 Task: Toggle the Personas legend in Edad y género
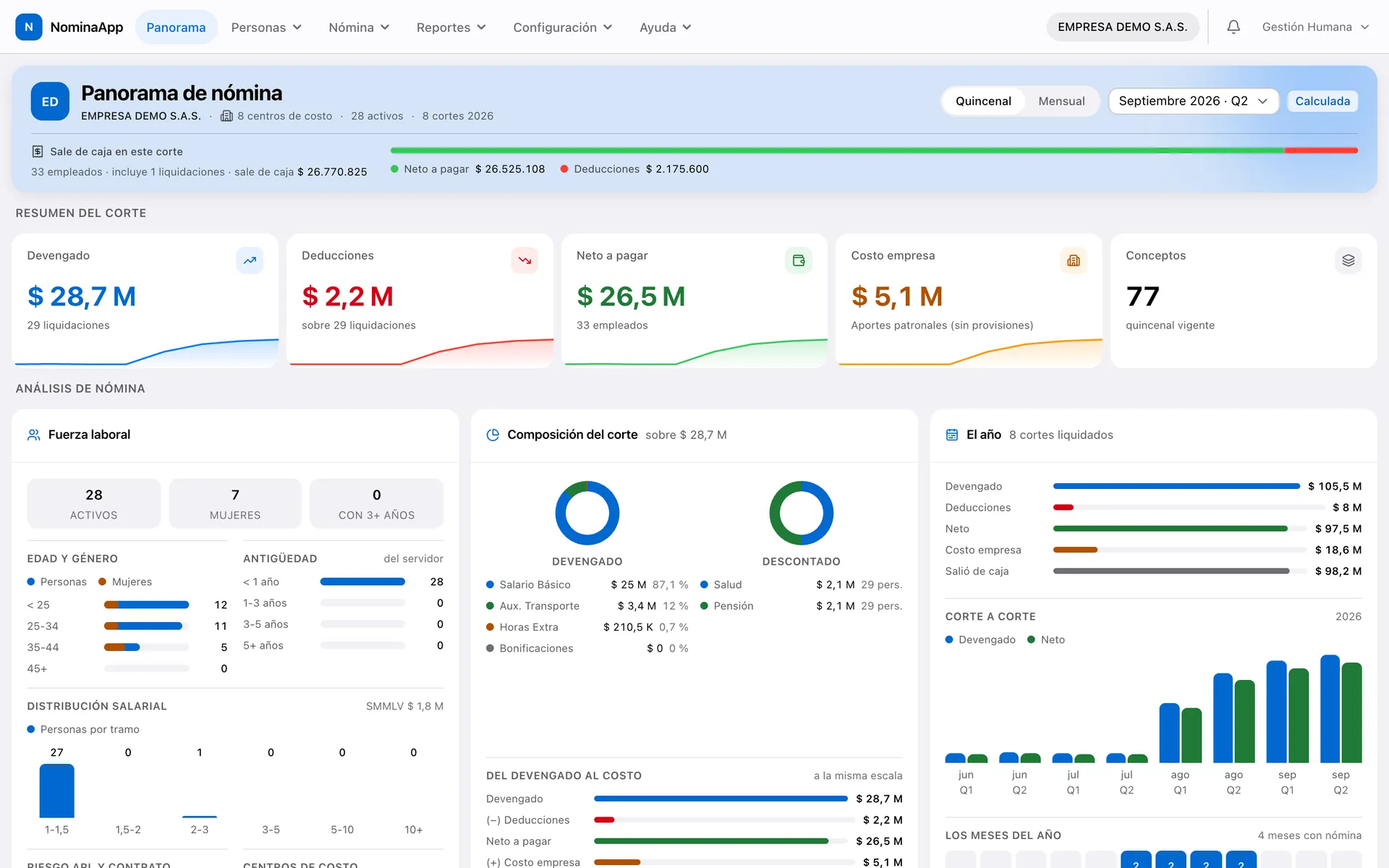[56, 582]
